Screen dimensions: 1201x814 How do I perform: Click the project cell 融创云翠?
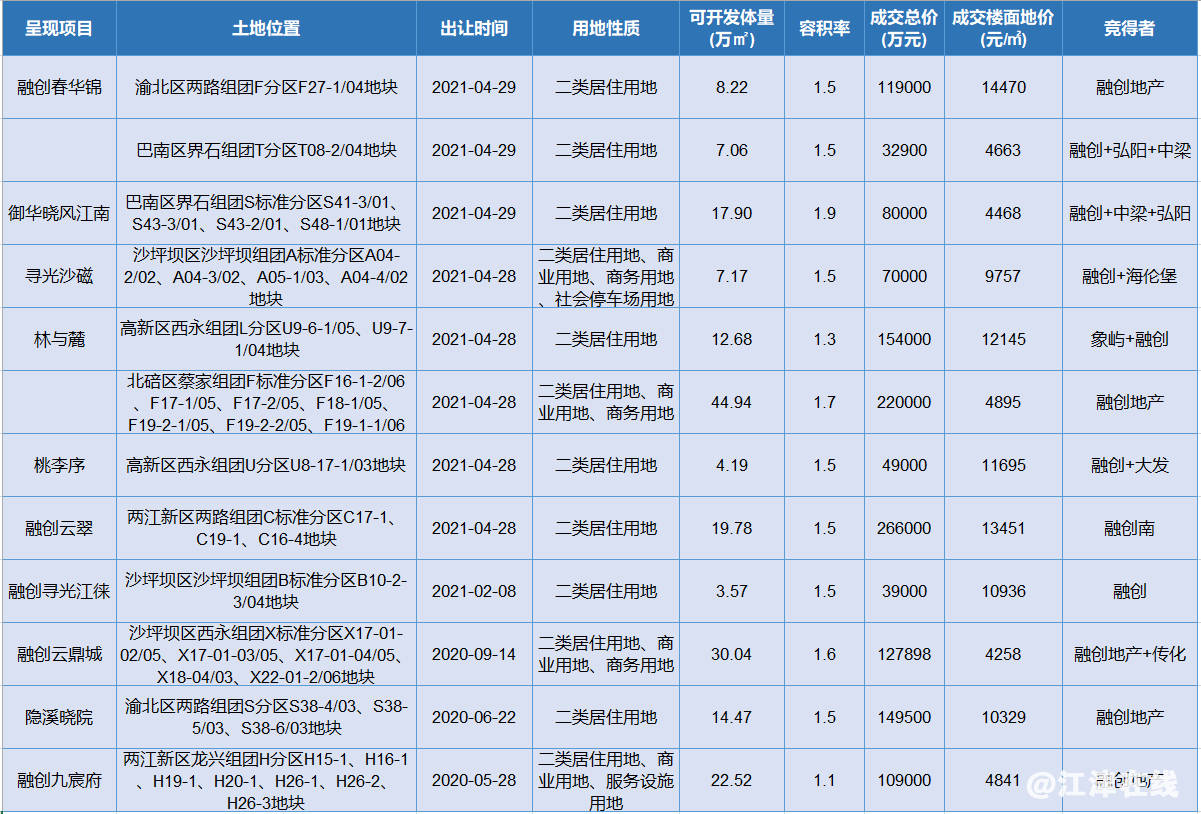click(x=59, y=528)
